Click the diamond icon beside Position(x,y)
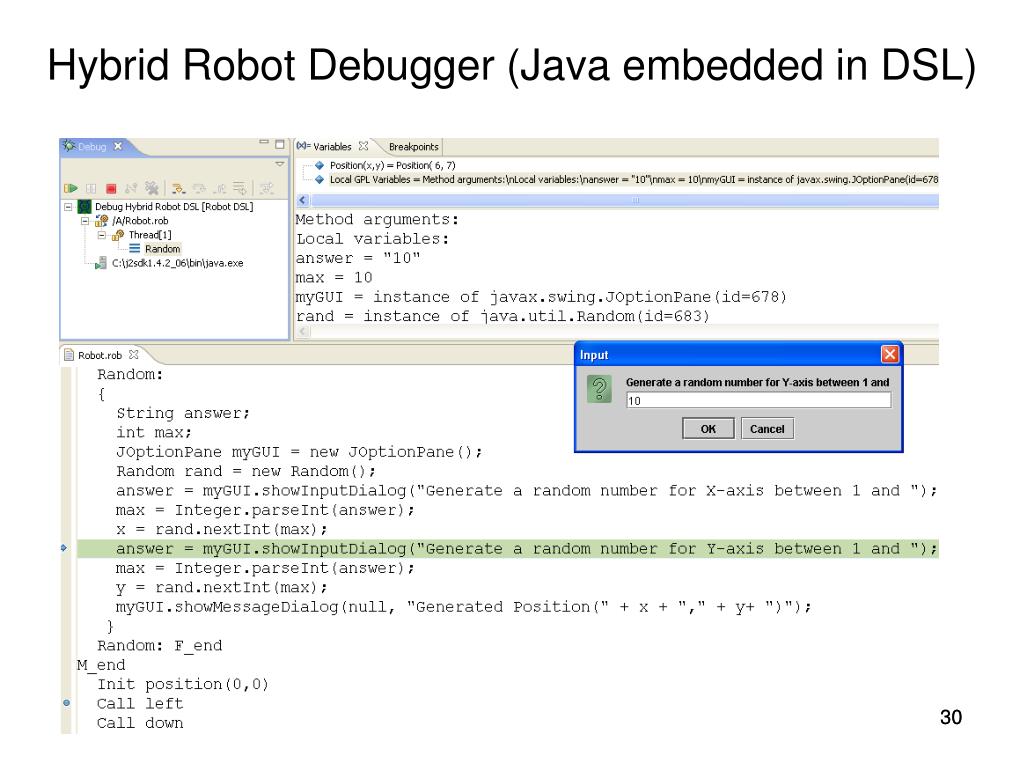The height and width of the screenshot is (768, 1024). (319, 165)
